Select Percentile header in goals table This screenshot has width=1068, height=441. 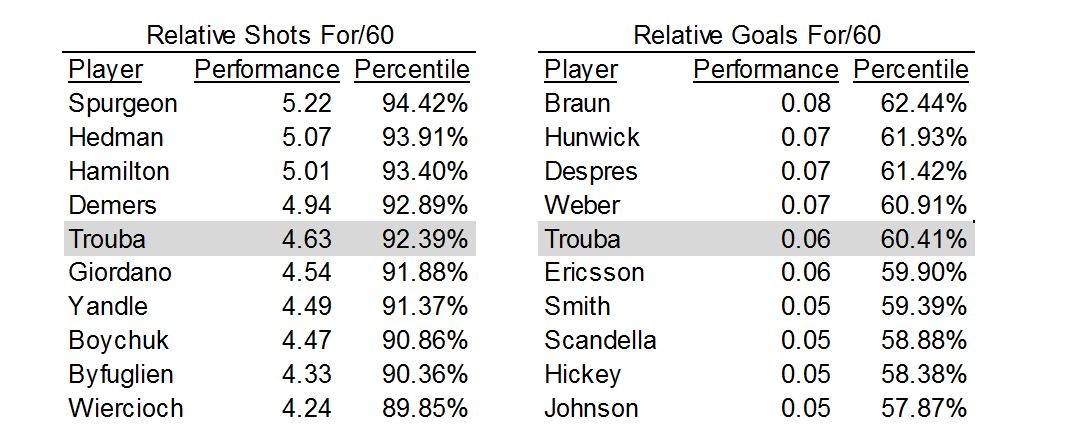[911, 70]
